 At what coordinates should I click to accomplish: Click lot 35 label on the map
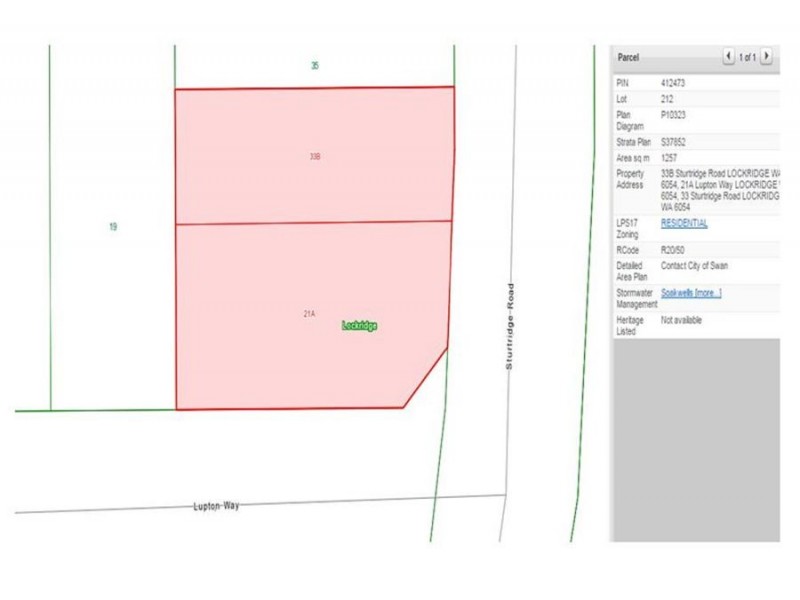coord(314,66)
